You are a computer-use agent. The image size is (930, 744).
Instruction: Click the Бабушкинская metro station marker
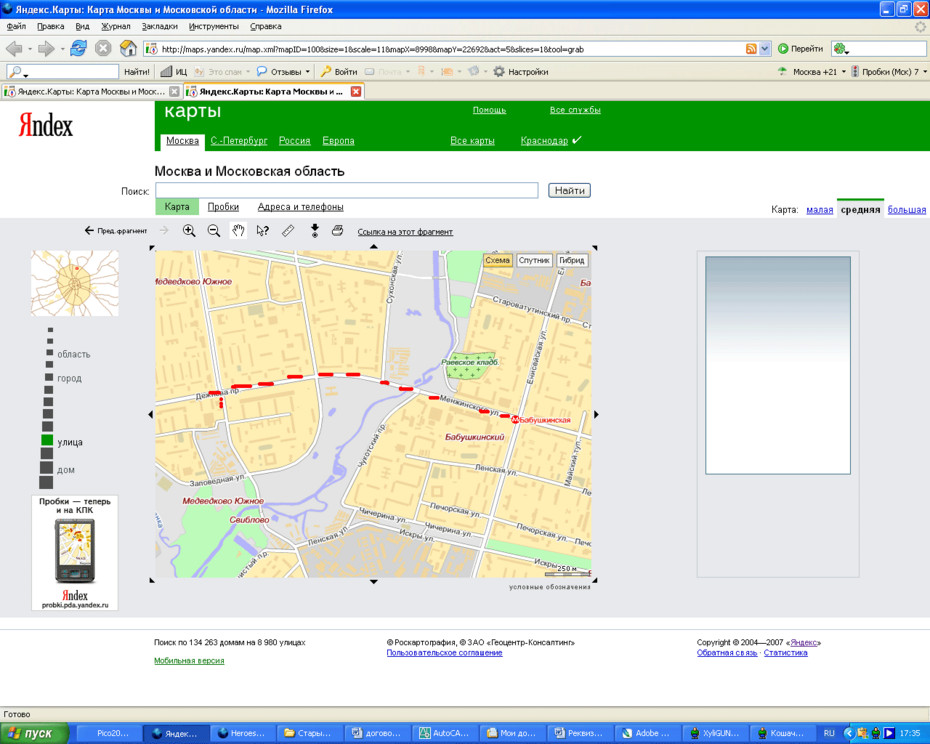(515, 419)
